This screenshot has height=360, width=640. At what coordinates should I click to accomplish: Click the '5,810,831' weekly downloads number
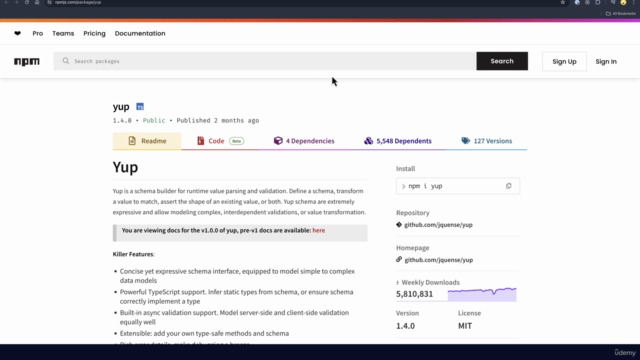click(x=414, y=294)
